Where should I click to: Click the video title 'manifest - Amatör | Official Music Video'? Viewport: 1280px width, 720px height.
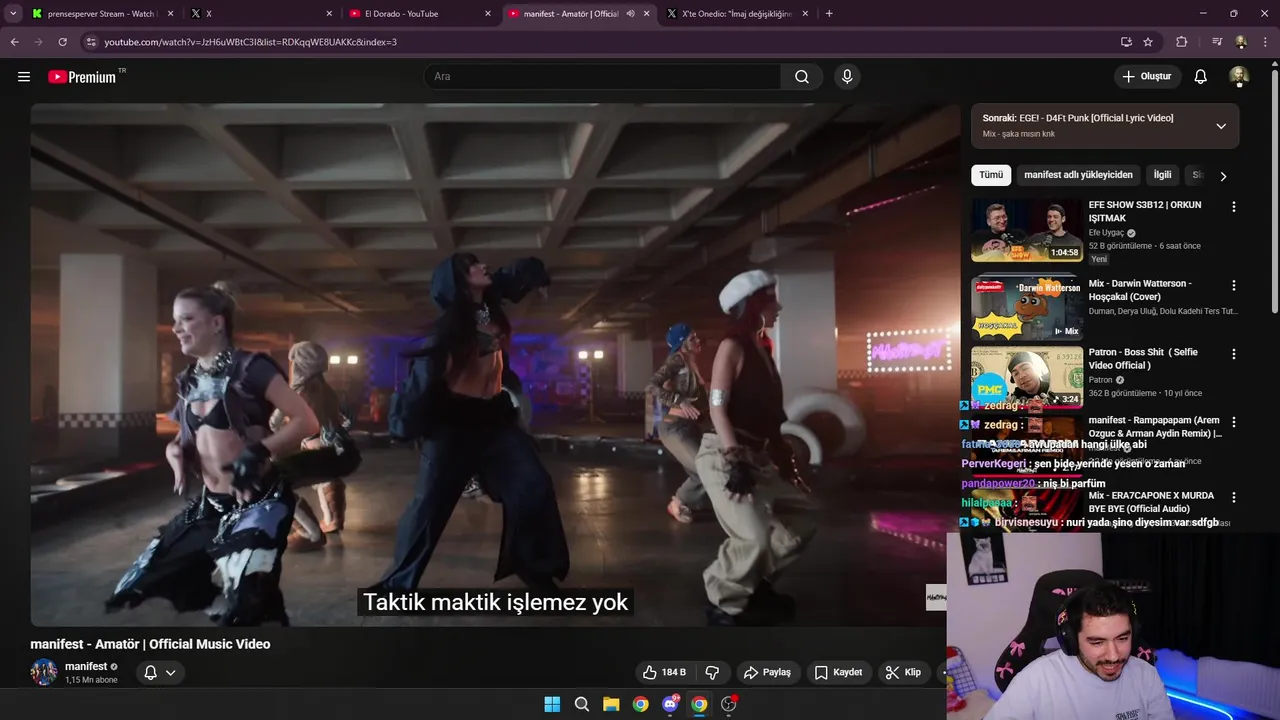(150, 644)
